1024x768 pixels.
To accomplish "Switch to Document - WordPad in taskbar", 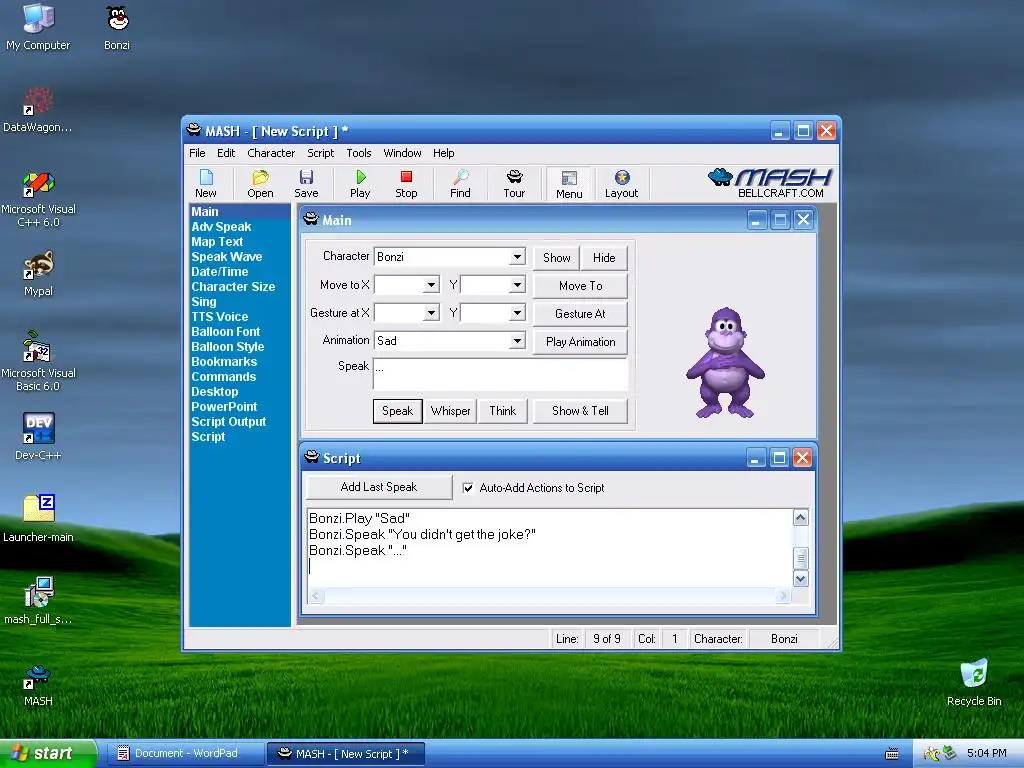I will pos(185,754).
